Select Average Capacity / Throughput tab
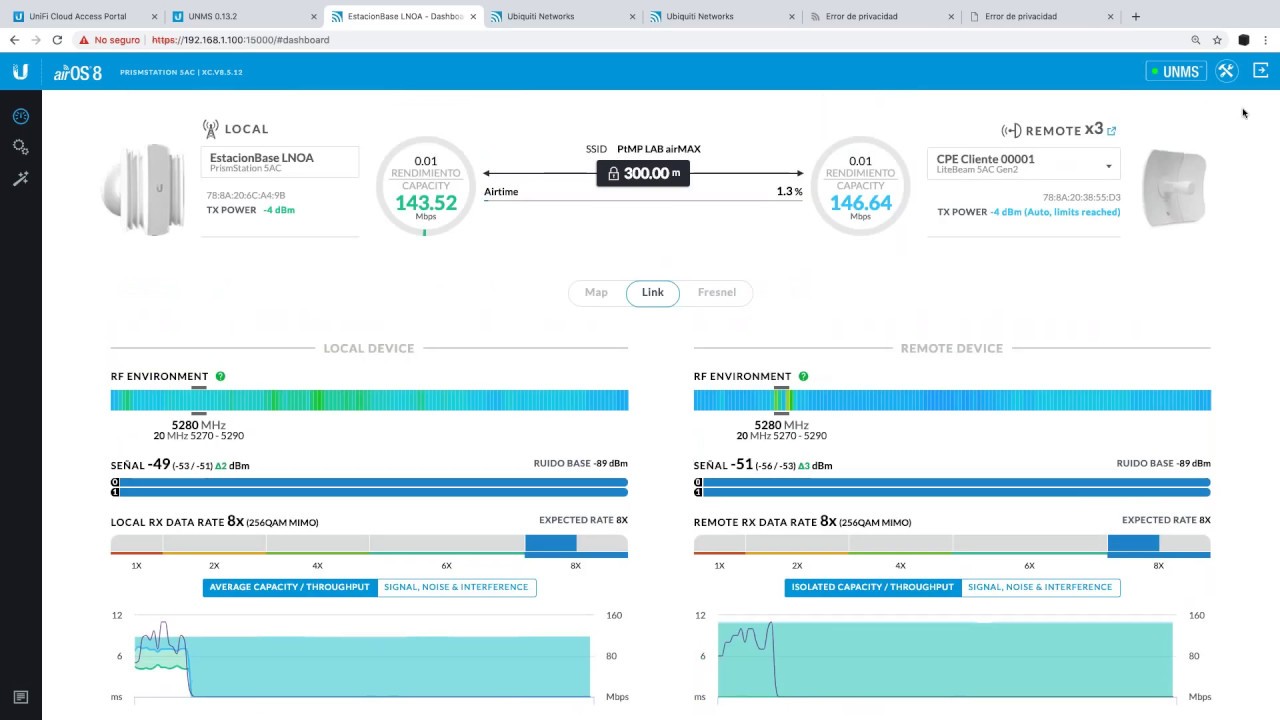Screen dimensions: 1280x720 (290, 587)
